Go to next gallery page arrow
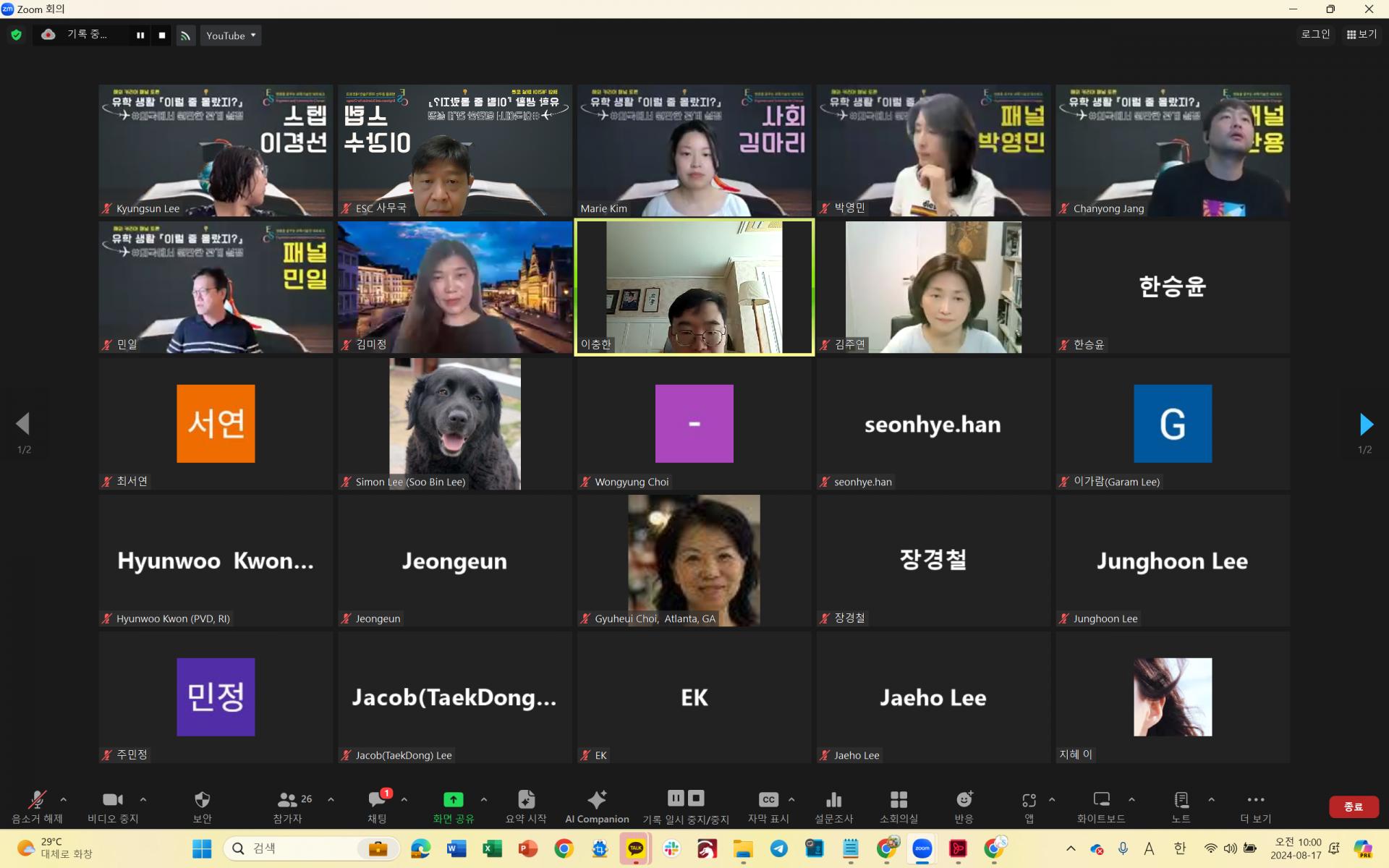The image size is (1389, 868). coord(1366,425)
